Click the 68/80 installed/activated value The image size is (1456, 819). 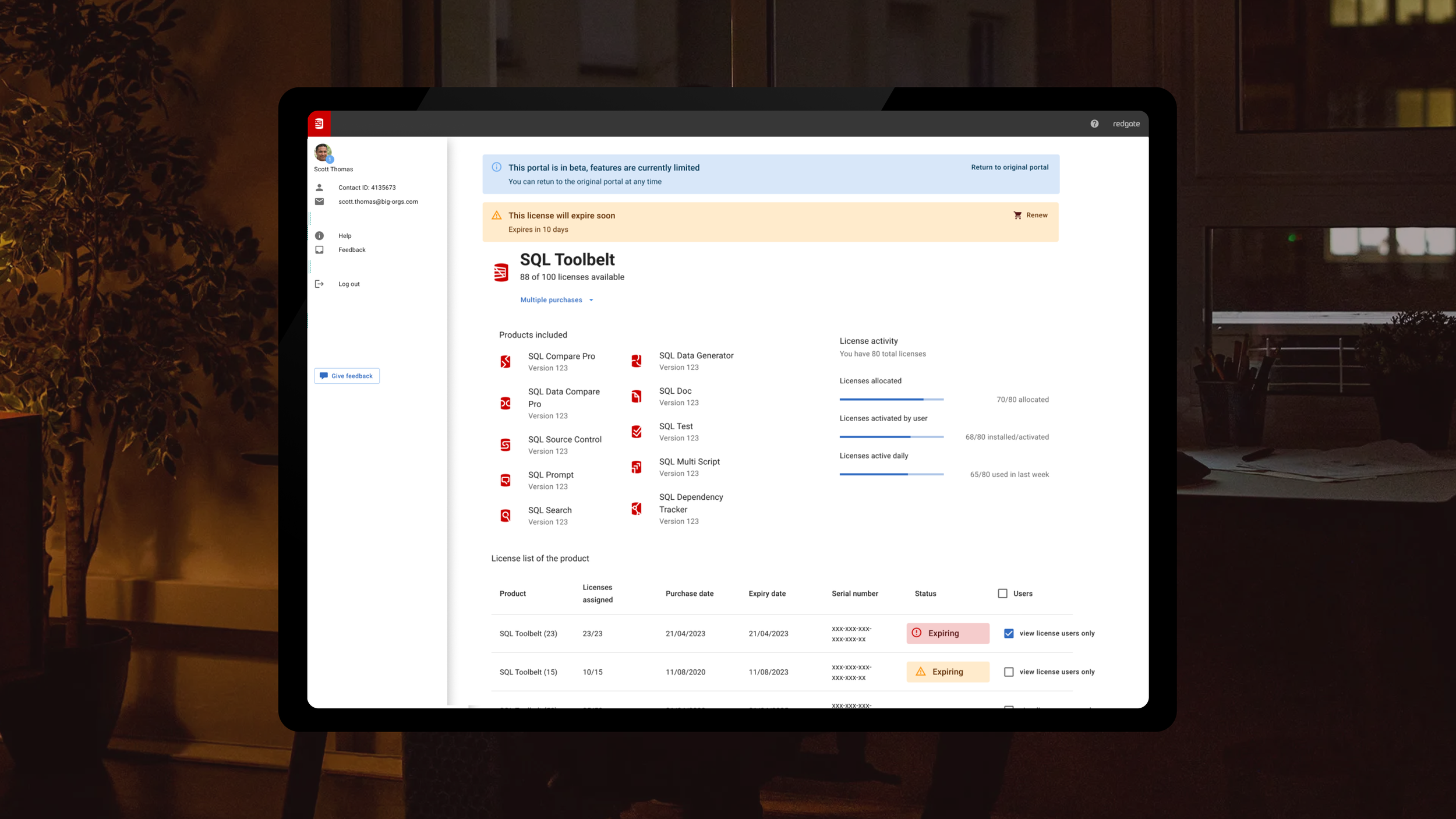tap(1007, 437)
